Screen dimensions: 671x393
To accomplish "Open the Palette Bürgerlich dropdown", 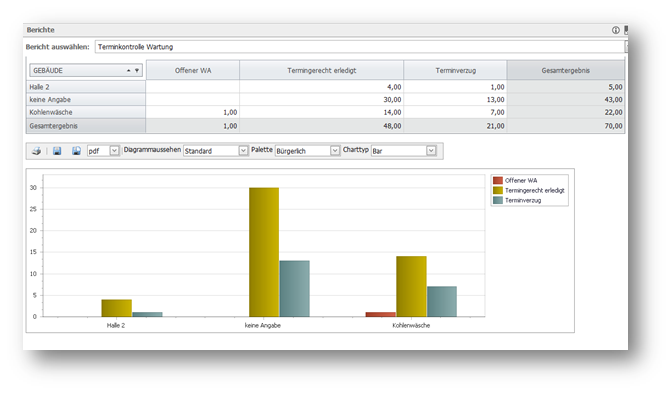I will [335, 151].
